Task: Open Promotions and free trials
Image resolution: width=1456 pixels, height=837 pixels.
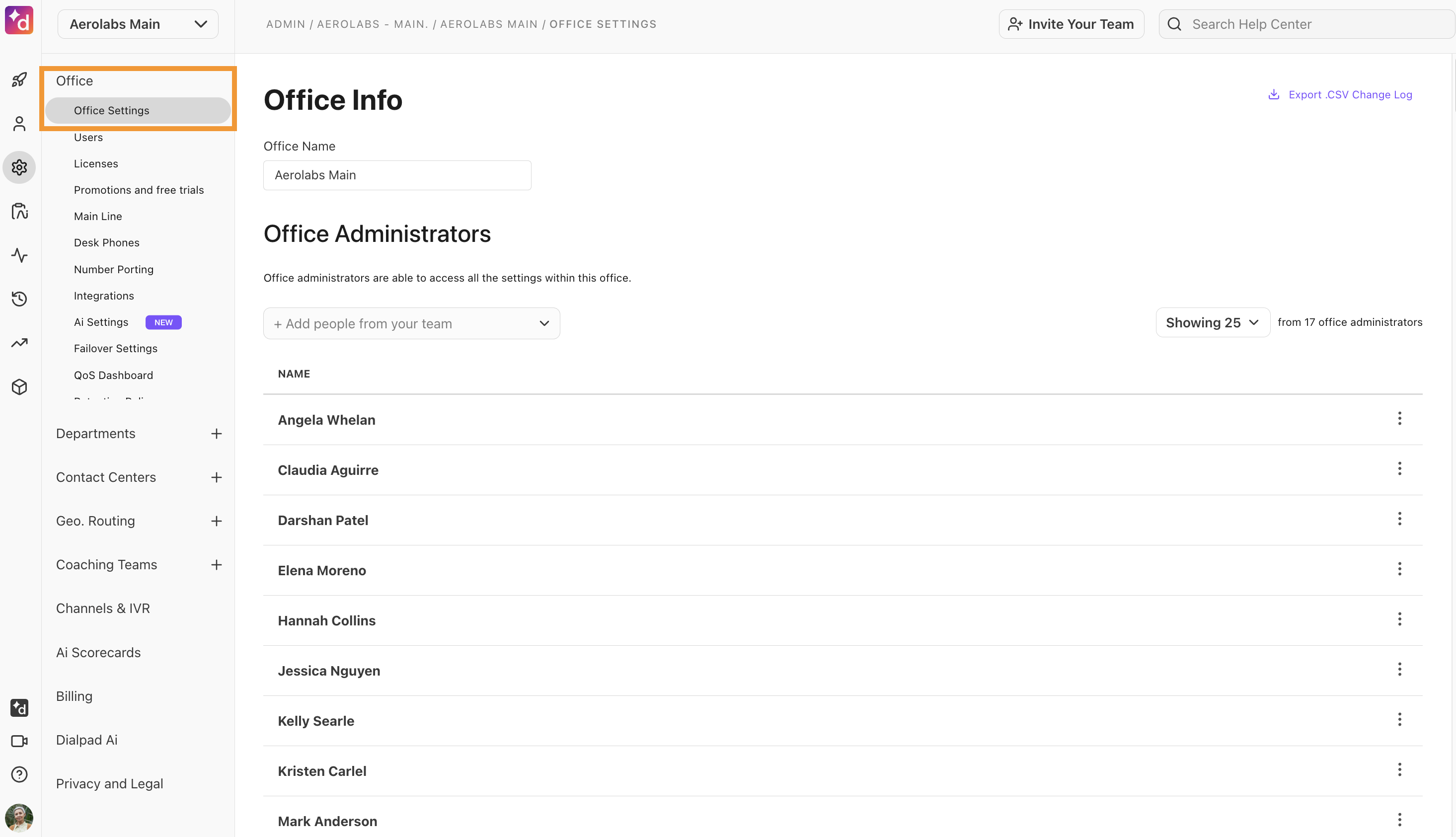Action: tap(139, 190)
